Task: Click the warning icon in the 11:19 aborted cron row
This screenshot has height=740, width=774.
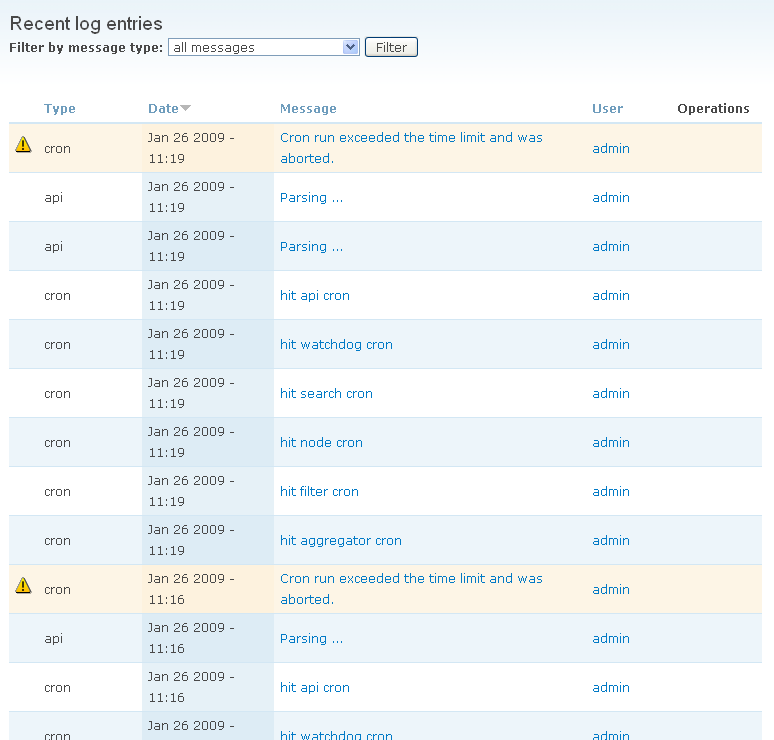Action: [x=23, y=145]
